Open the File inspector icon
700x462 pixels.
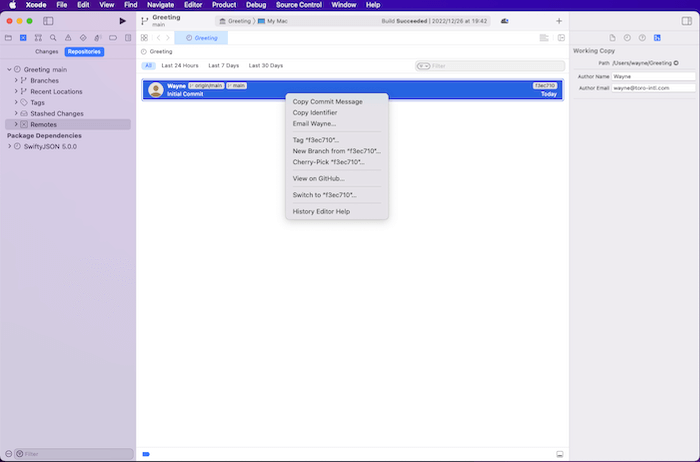click(612, 38)
